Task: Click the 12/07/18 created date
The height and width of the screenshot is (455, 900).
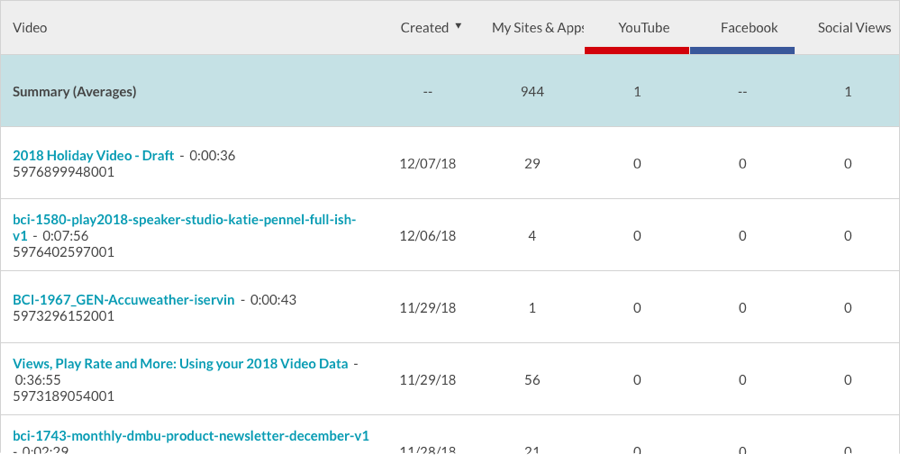Action: (427, 164)
